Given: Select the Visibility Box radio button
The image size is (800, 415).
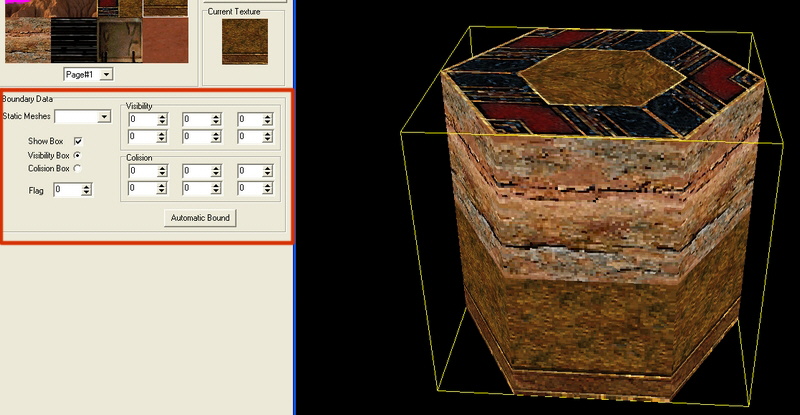Looking at the screenshot, I should [78, 155].
